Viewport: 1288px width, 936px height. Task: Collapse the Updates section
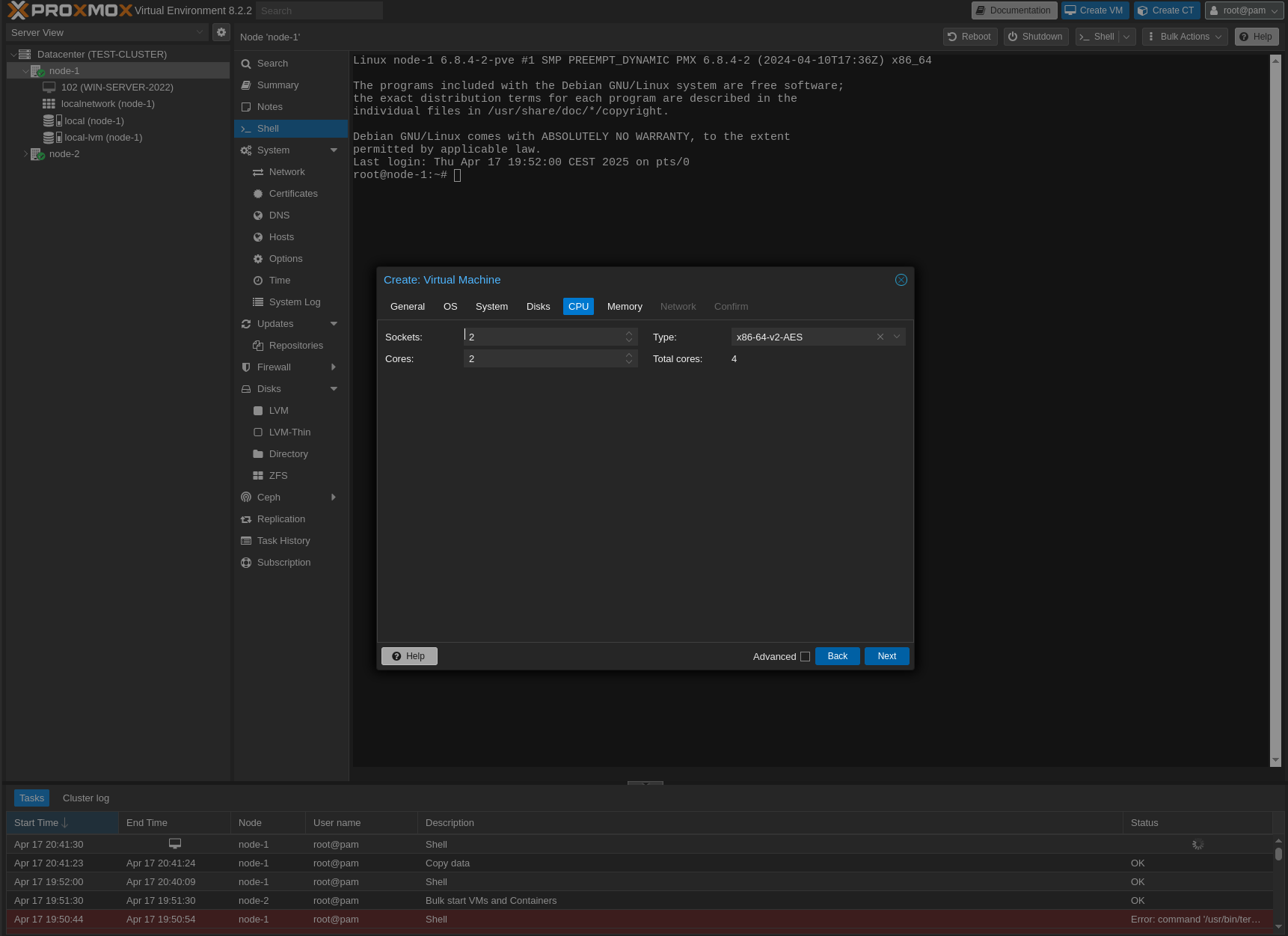(x=333, y=323)
